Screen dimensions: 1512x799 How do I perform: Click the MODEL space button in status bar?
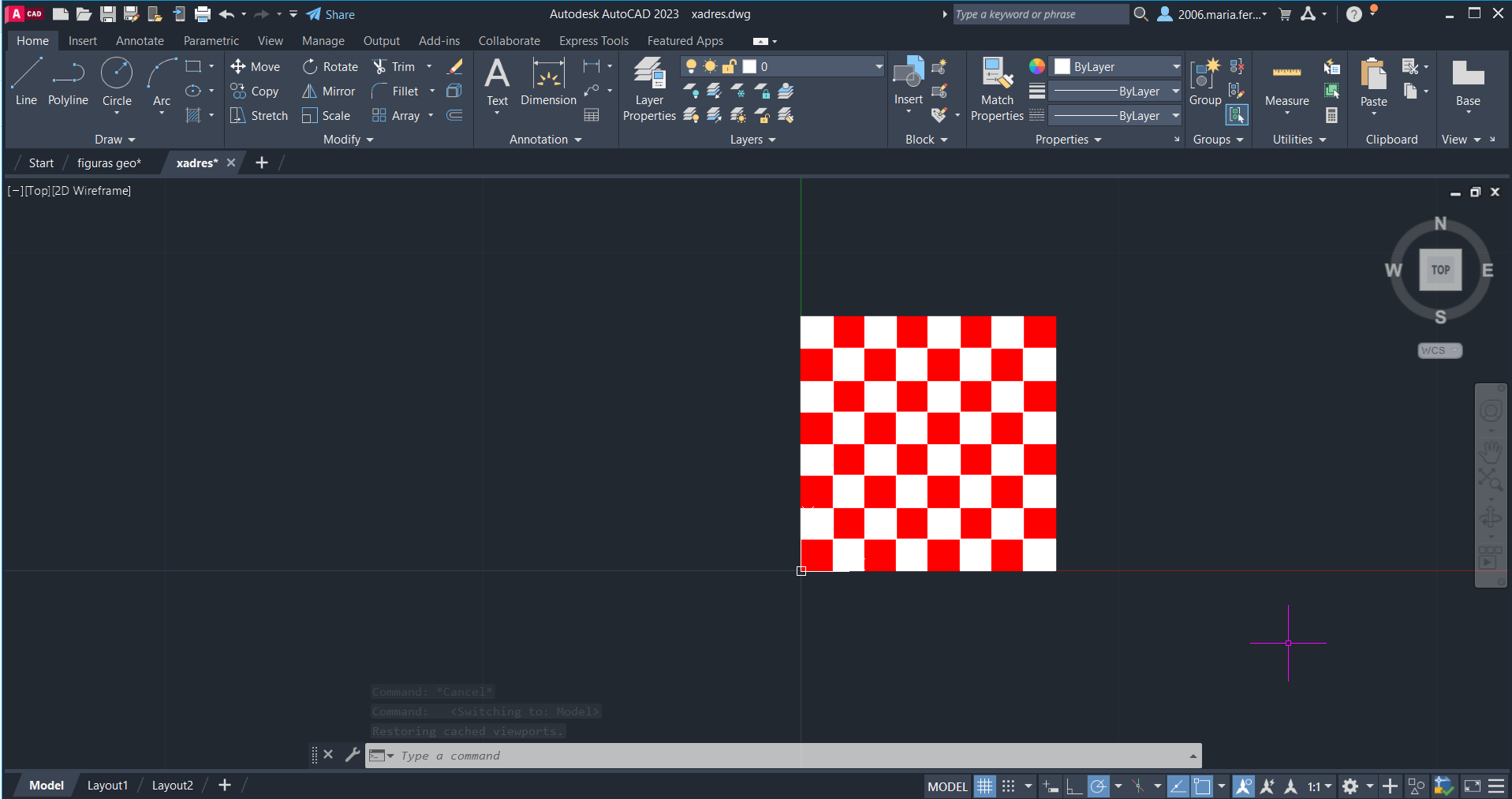tap(947, 786)
